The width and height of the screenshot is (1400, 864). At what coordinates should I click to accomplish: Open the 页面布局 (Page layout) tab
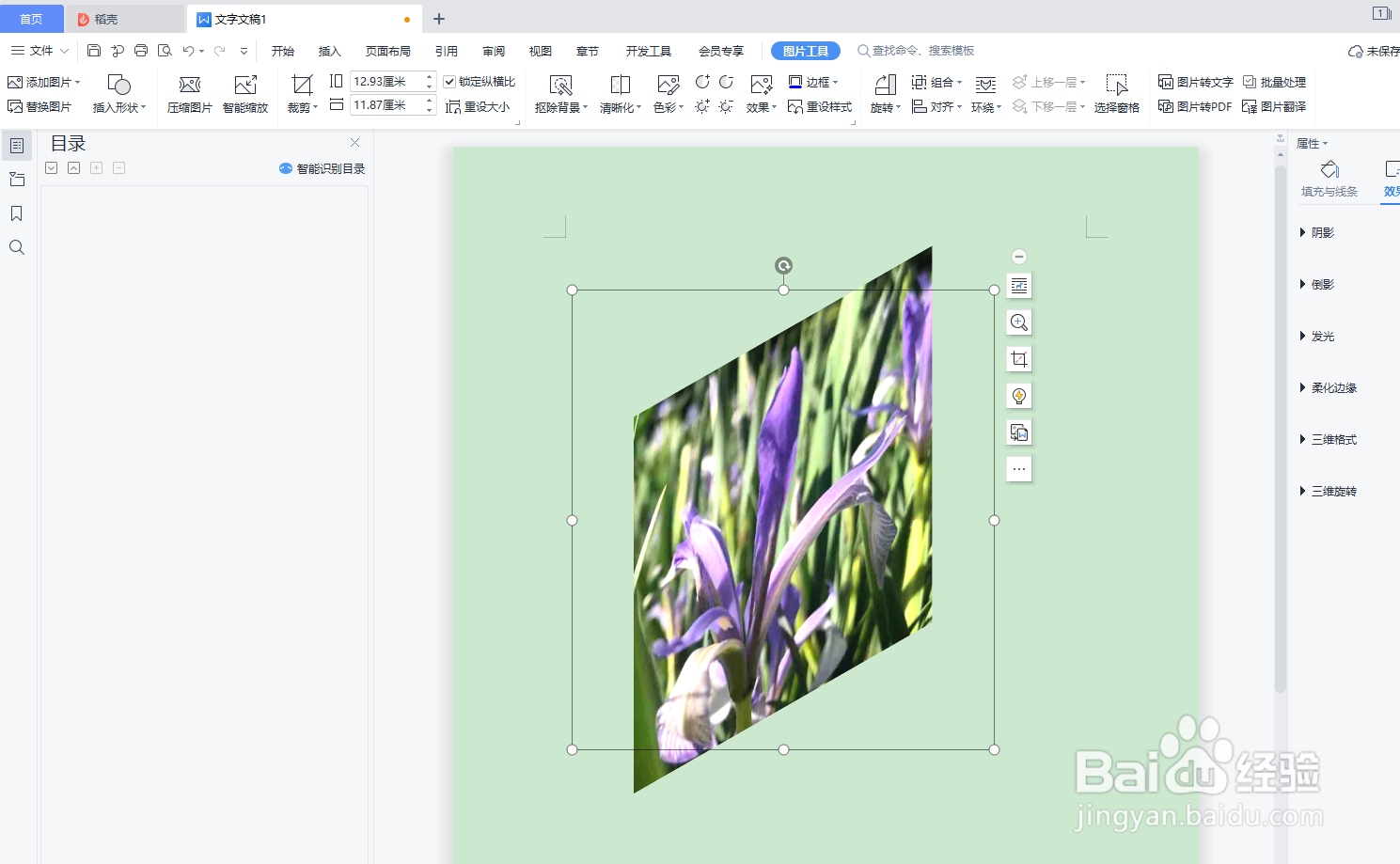(388, 51)
